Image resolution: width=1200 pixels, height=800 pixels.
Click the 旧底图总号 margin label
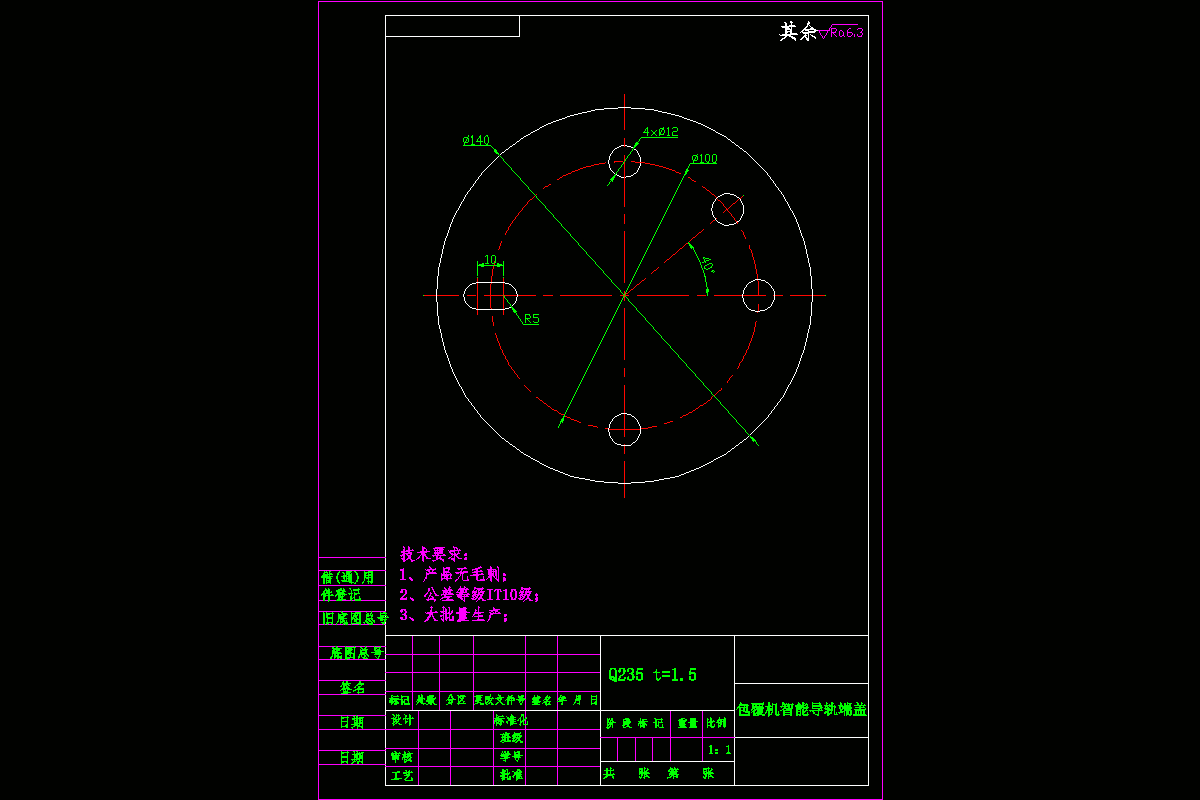pyautogui.click(x=354, y=619)
